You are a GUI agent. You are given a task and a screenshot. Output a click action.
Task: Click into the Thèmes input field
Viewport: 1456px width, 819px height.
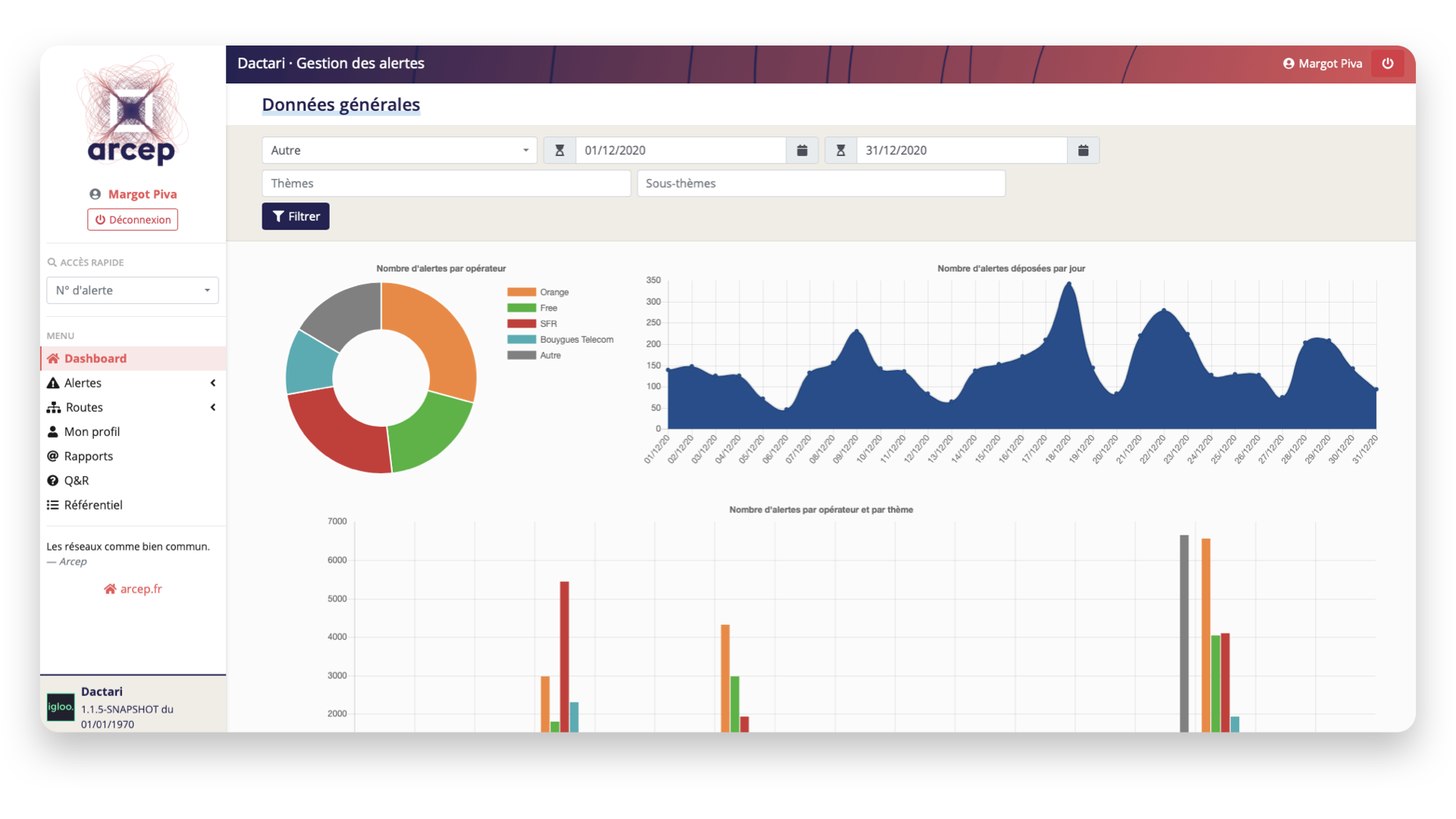pos(446,184)
